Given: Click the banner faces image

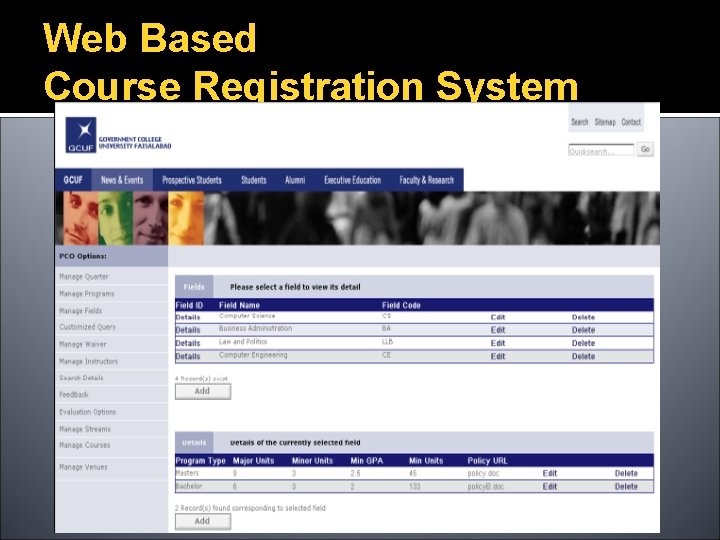Looking at the screenshot, I should point(357,218).
